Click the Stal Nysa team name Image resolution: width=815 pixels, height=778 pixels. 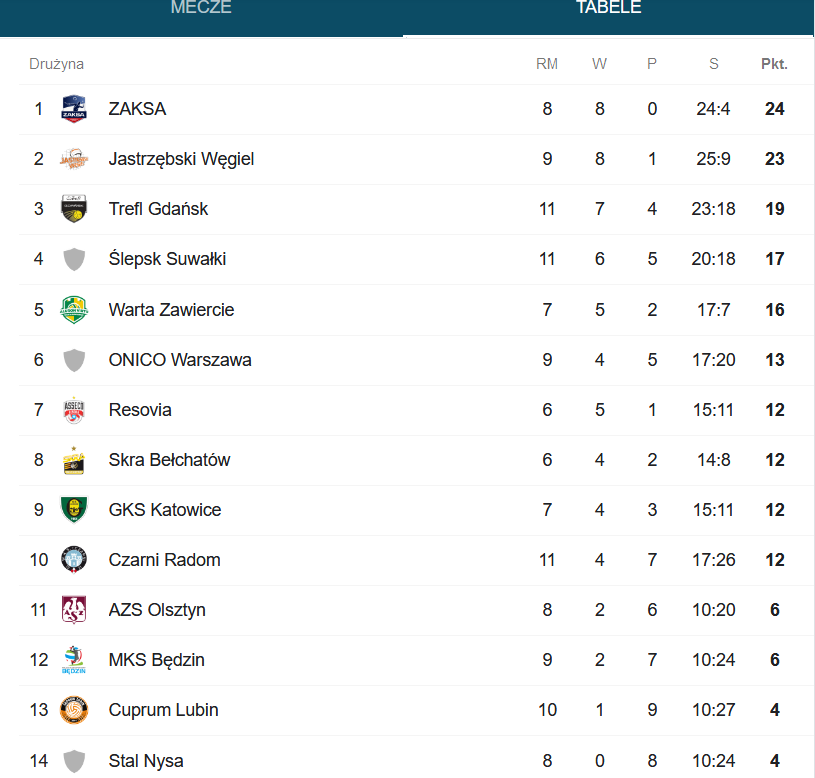click(x=146, y=761)
